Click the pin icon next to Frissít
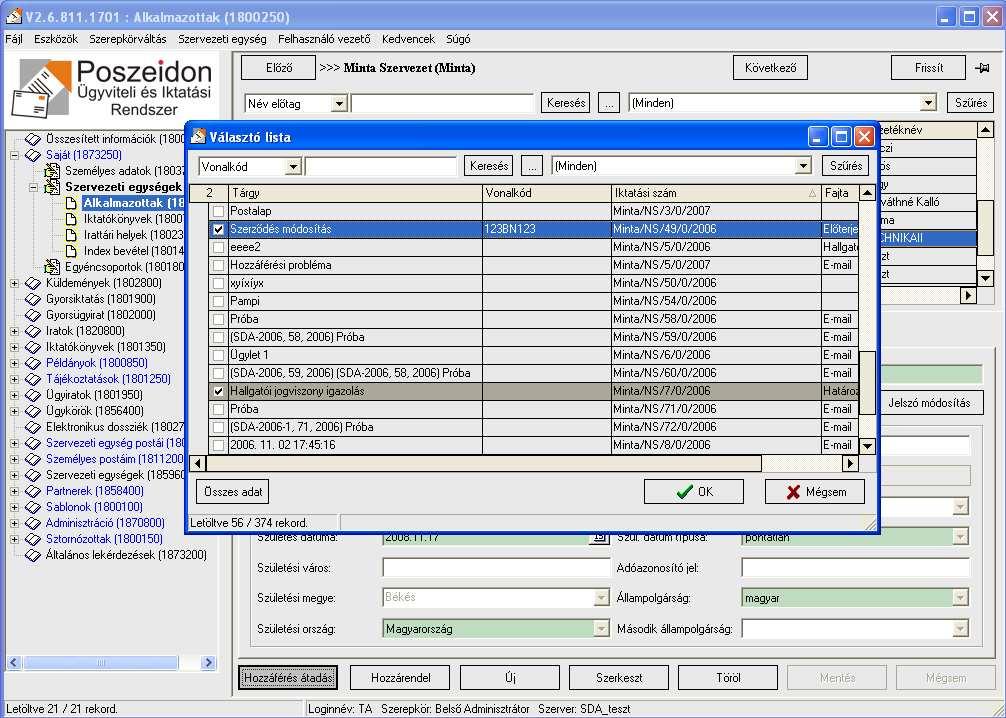Screen dimensions: 1006x718 982,67
